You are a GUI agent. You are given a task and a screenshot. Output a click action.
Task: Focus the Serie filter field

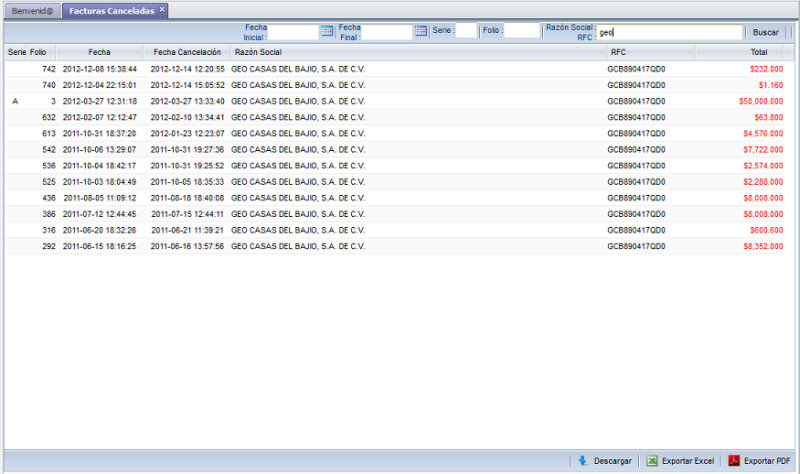pyautogui.click(x=466, y=32)
